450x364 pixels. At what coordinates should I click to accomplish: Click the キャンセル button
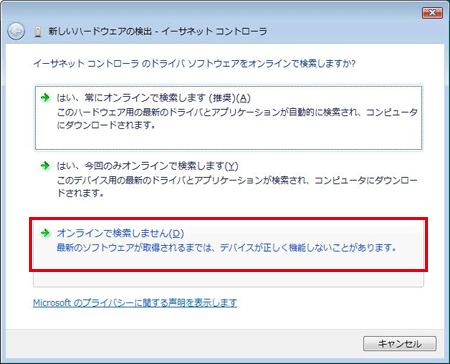(x=400, y=344)
